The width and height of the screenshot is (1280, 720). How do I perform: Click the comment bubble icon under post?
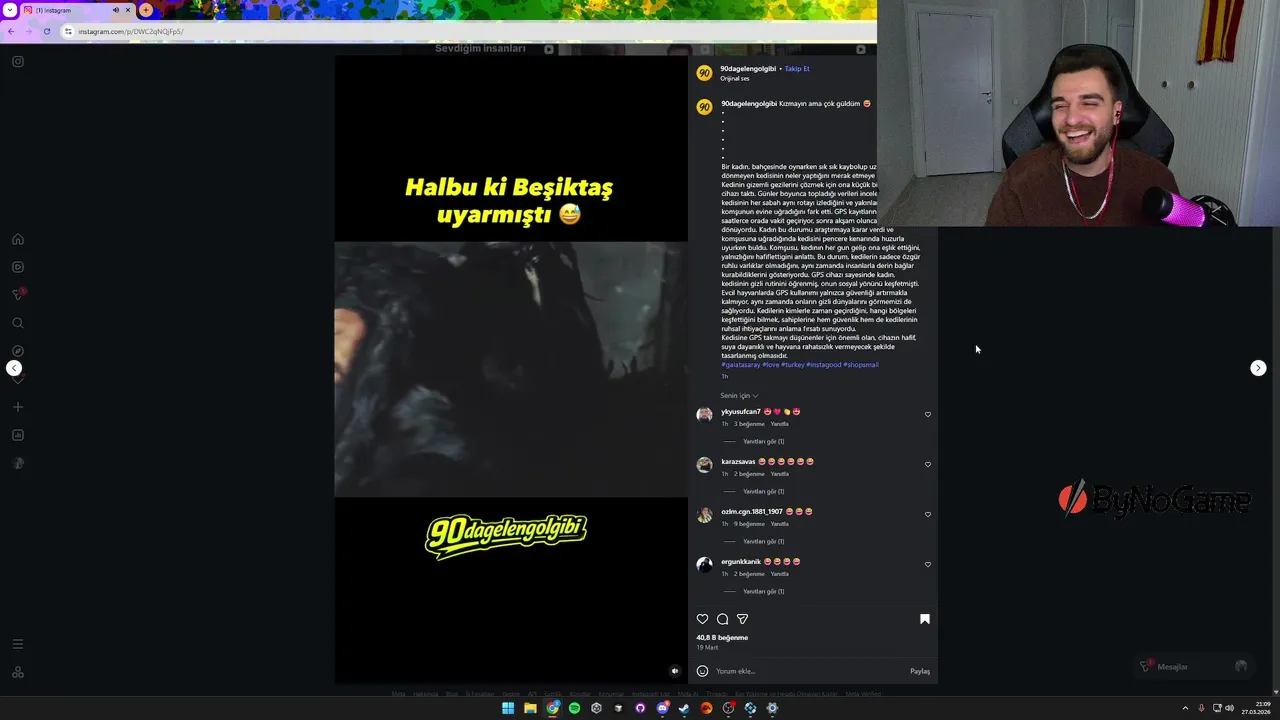(x=722, y=619)
